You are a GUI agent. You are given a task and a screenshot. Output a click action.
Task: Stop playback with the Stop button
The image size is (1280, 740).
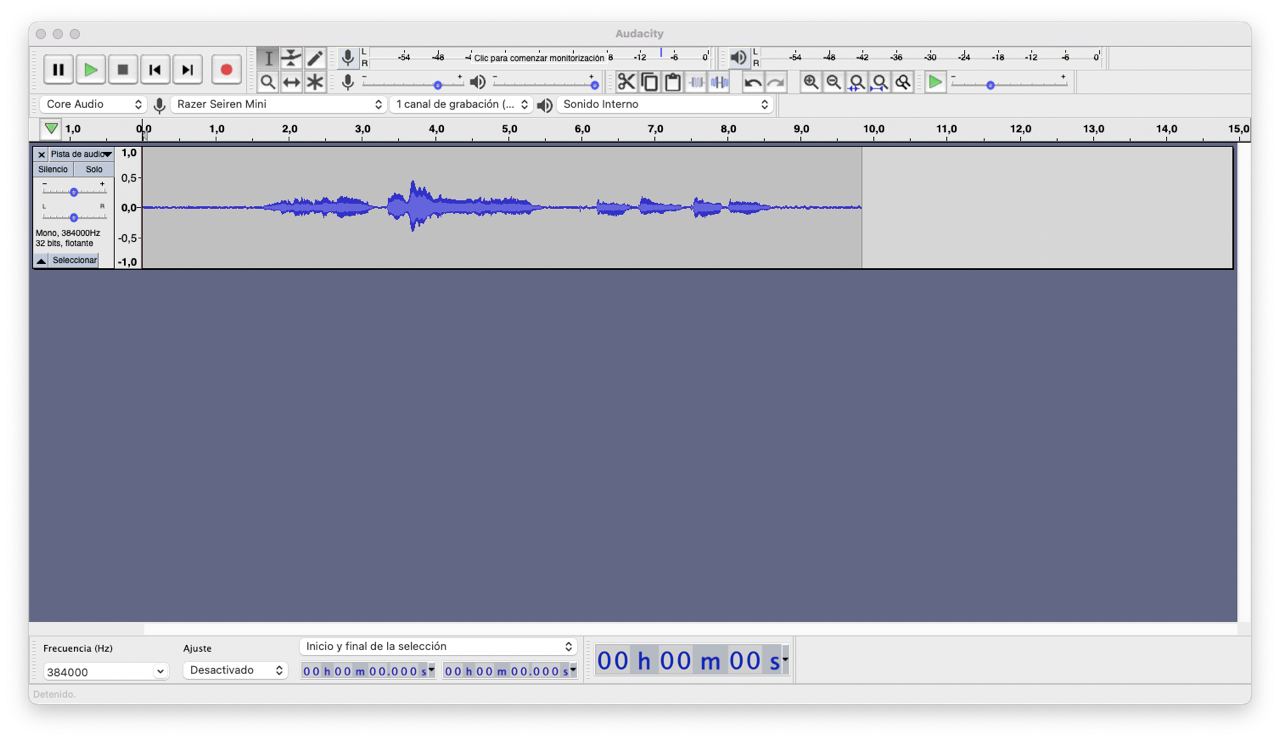[122, 69]
